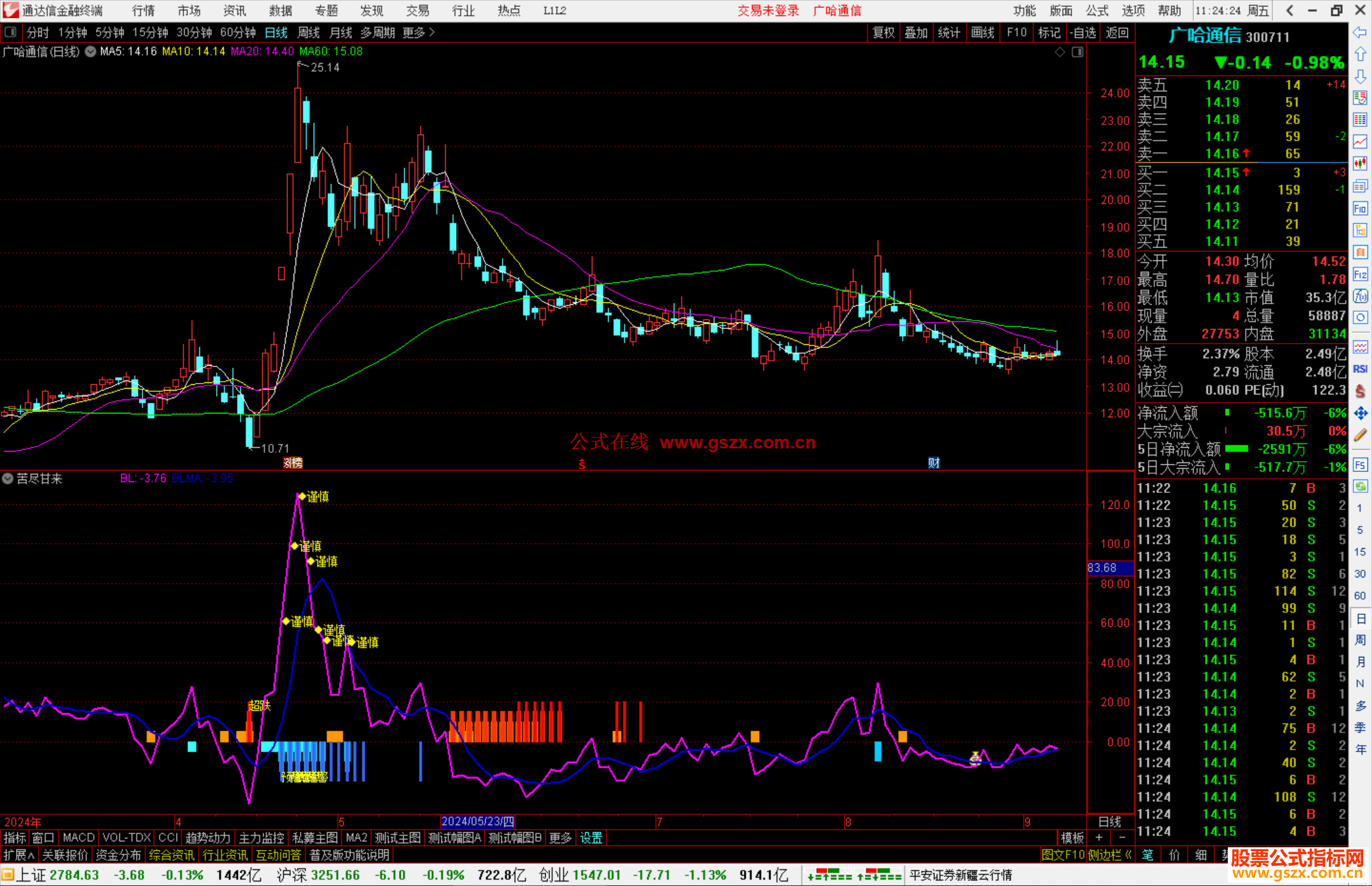
Task: Toggle the 苦尽甘来 indicator circle button
Action: tap(8, 478)
